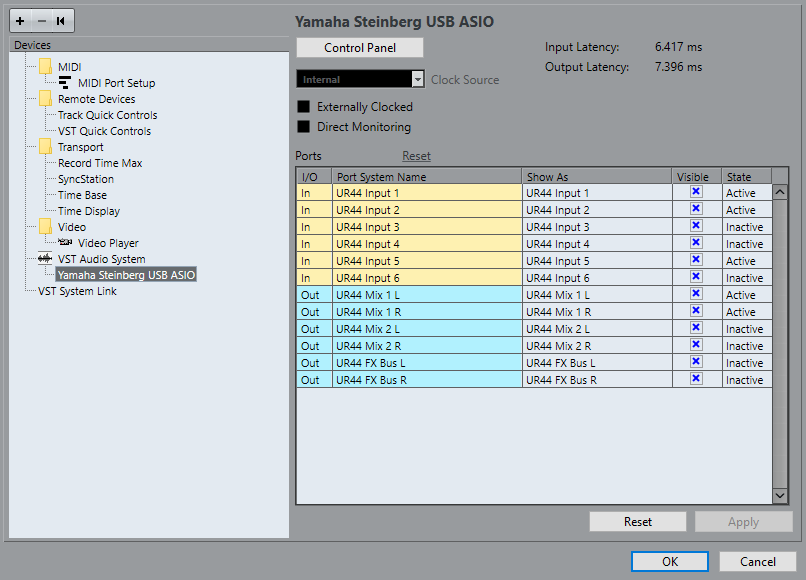806x580 pixels.
Task: Click the VST Audio System waveform icon
Action: 45,259
